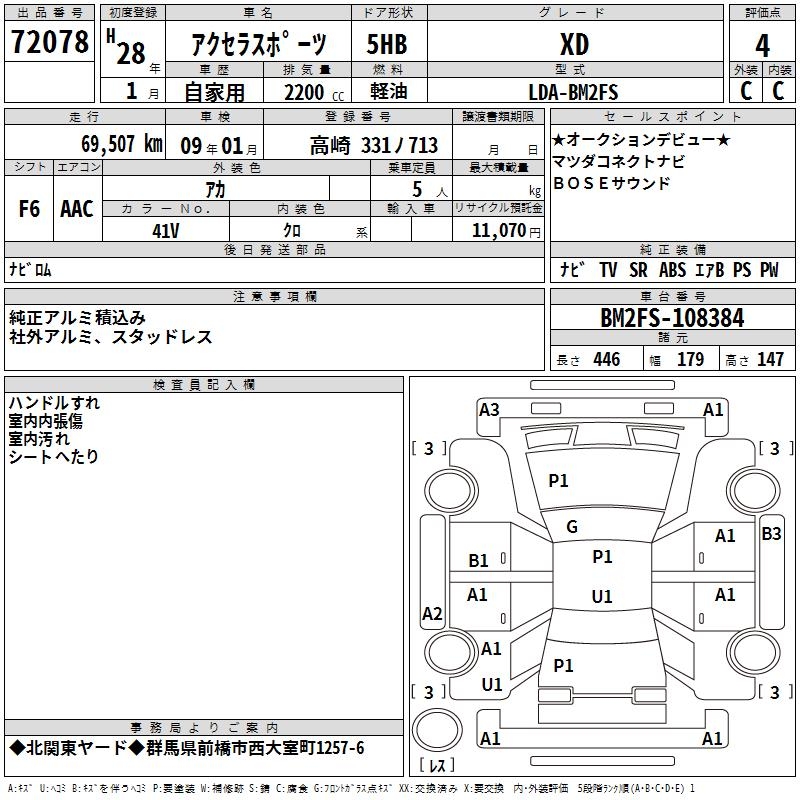The height and width of the screenshot is (800, 800).
Task: Click inspector note ハンドルすれ
Action: click(54, 403)
